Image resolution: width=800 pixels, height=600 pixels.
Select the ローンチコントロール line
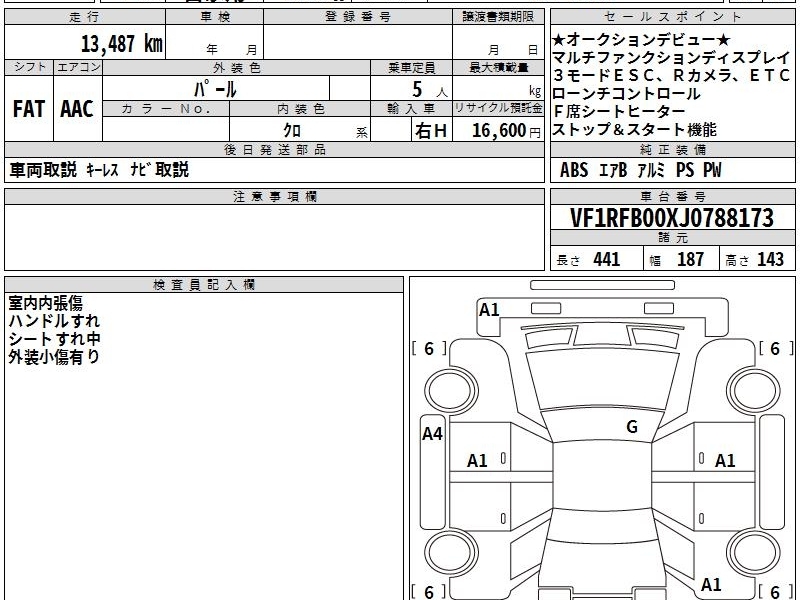point(626,93)
